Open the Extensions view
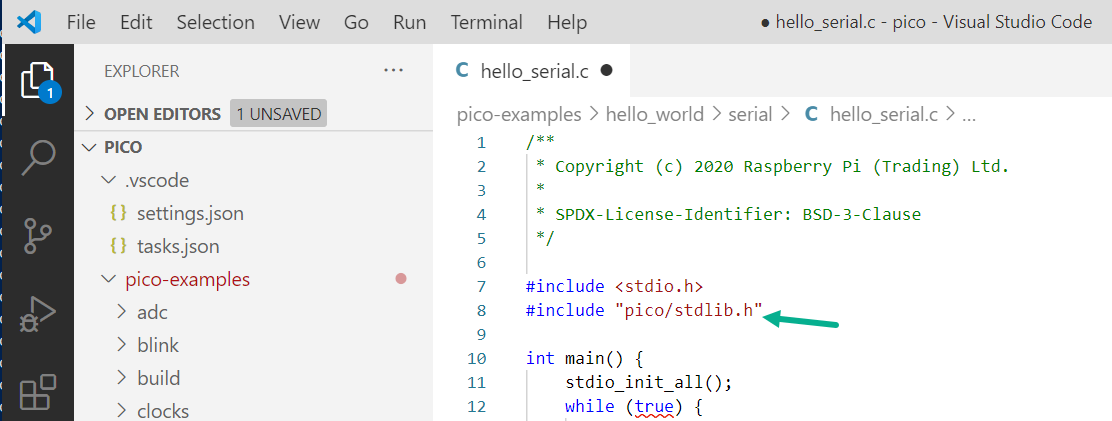The image size is (1112, 421). [x=38, y=392]
